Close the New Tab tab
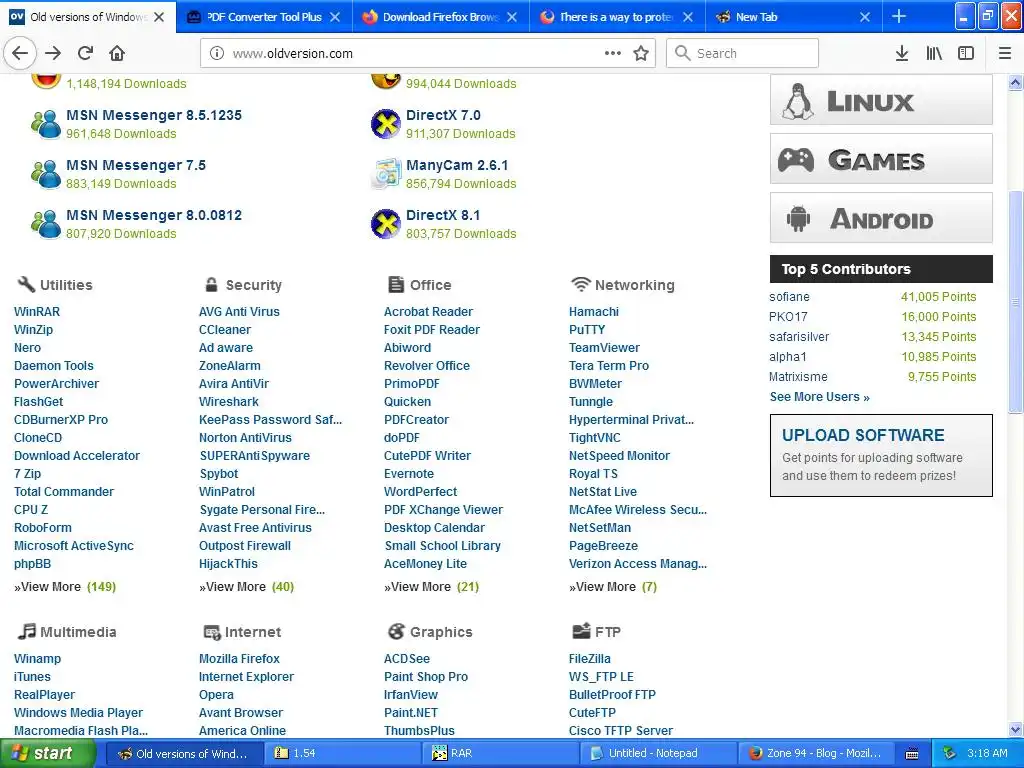The image size is (1024, 768). 865,17
